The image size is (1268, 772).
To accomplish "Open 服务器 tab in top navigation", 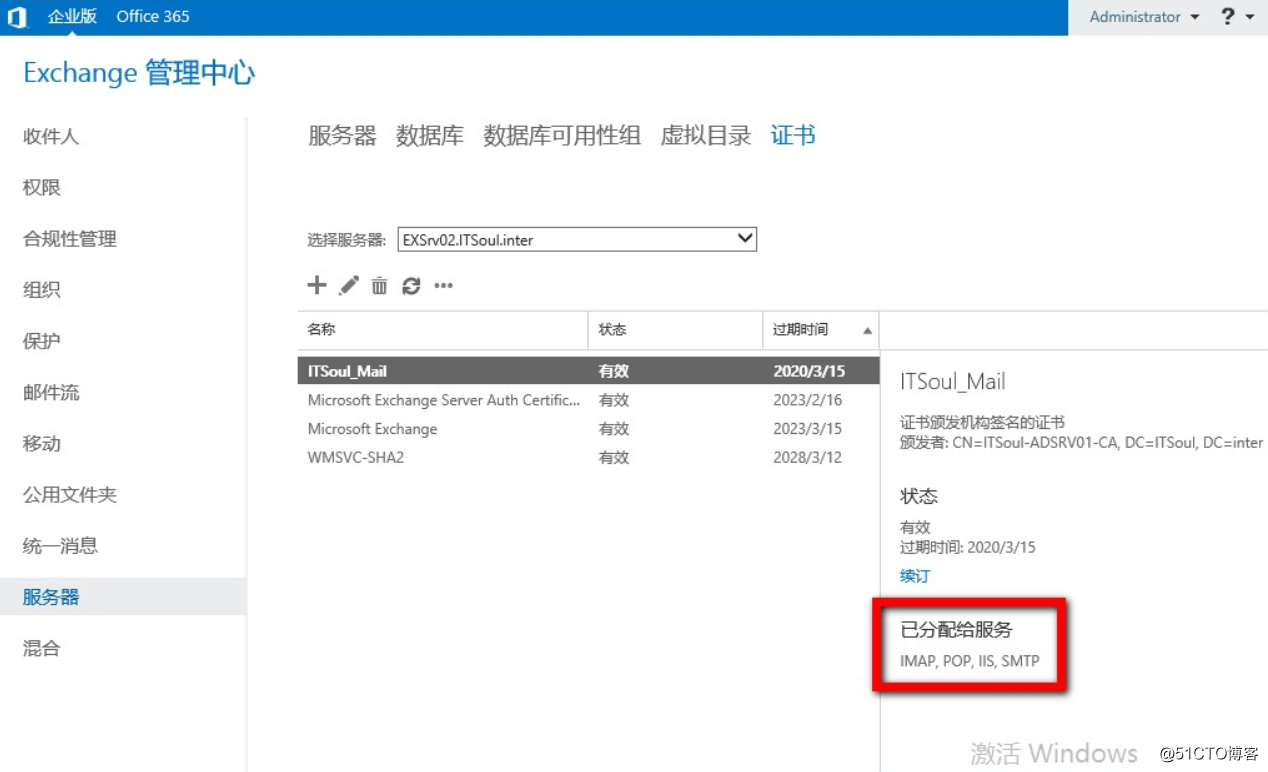I will click(x=342, y=136).
